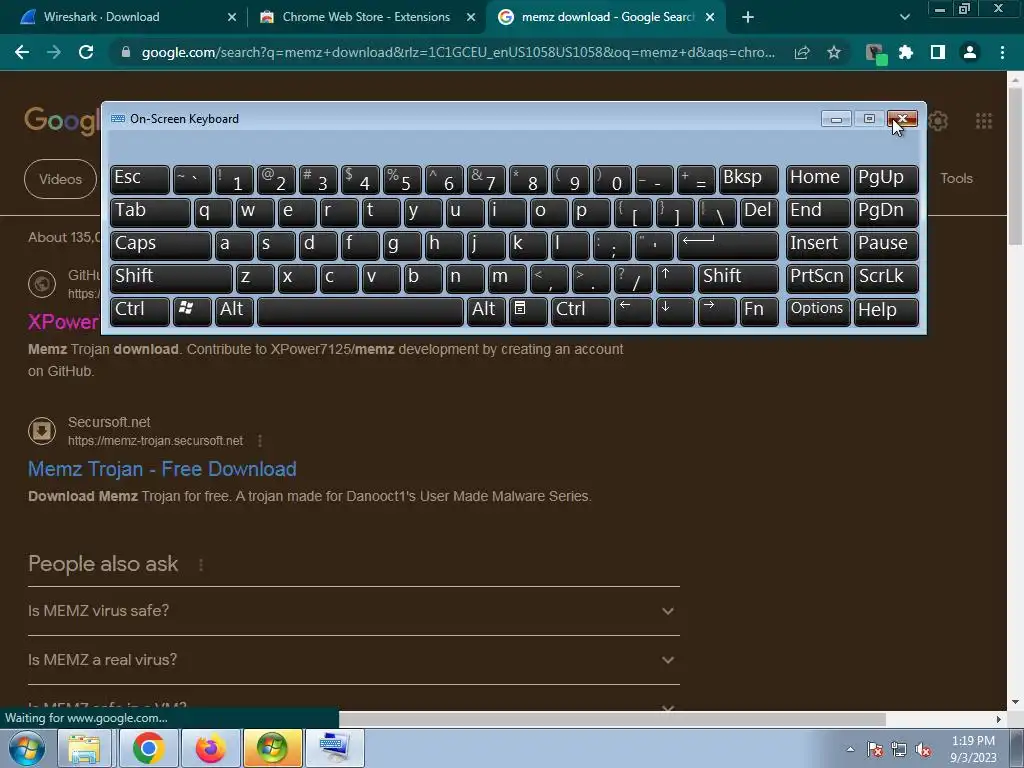Image resolution: width=1024 pixels, height=768 pixels.
Task: Close the Wireshark Download tab
Action: [232, 18]
